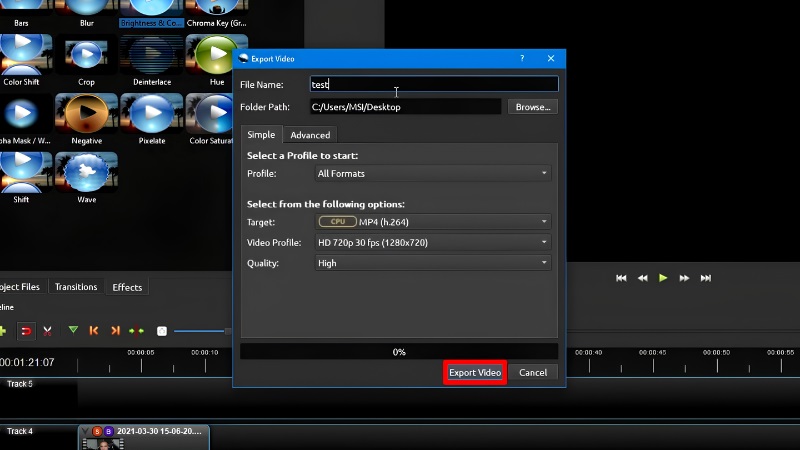Viewport: 800px width, 450px height.
Task: Open the Target MP4 (h.264) dropdown
Action: pyautogui.click(x=433, y=222)
